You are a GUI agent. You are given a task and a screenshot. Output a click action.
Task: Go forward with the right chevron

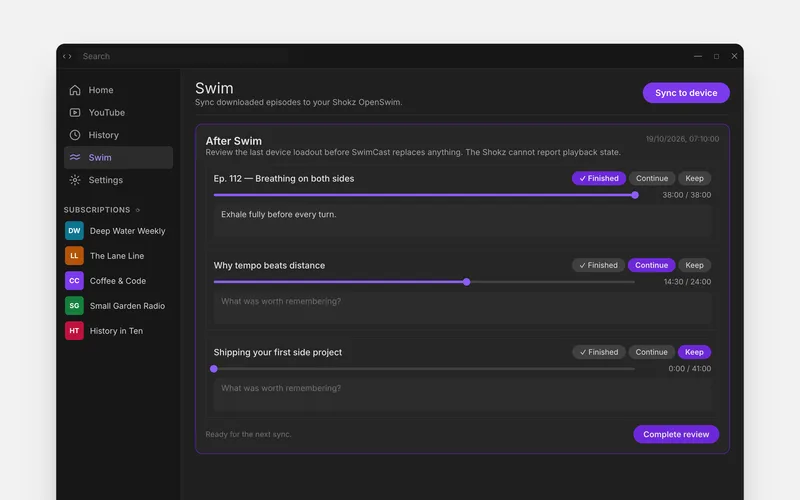coord(70,56)
